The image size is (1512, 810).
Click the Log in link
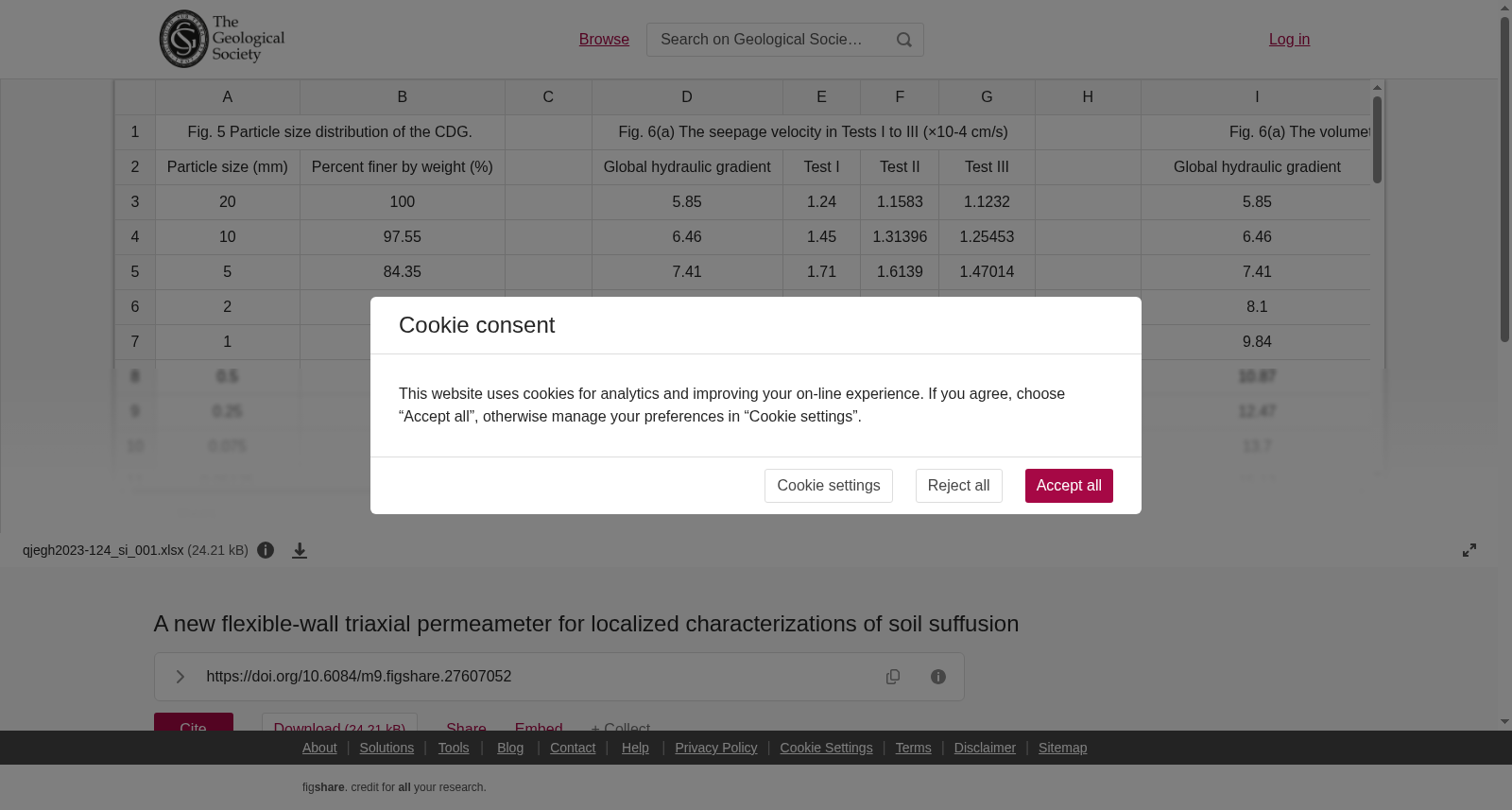(x=1289, y=39)
